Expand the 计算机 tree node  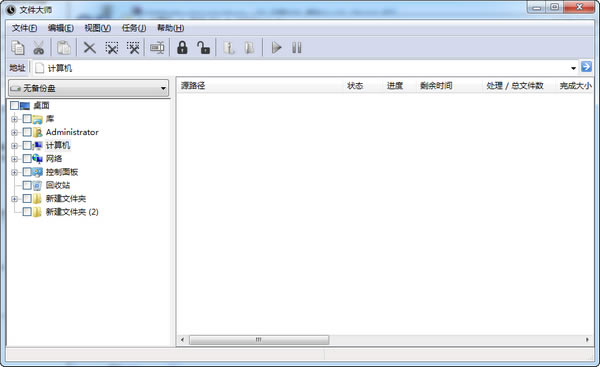15,146
